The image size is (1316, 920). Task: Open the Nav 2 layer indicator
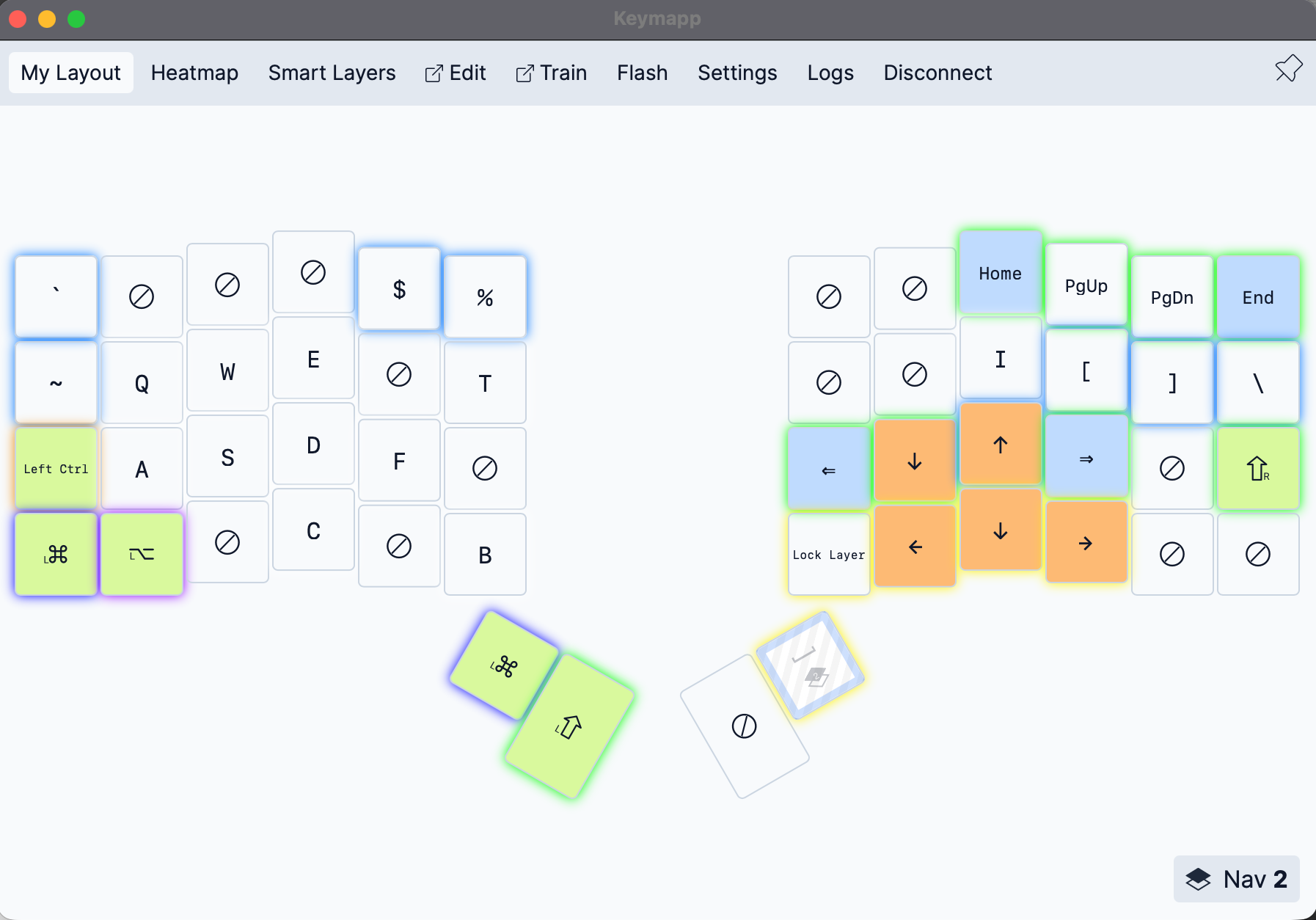coord(1236,879)
